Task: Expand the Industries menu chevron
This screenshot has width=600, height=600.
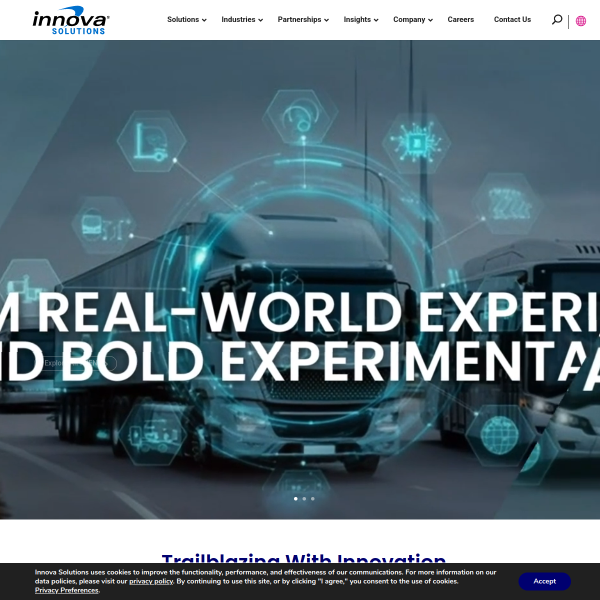Action: coord(261,20)
